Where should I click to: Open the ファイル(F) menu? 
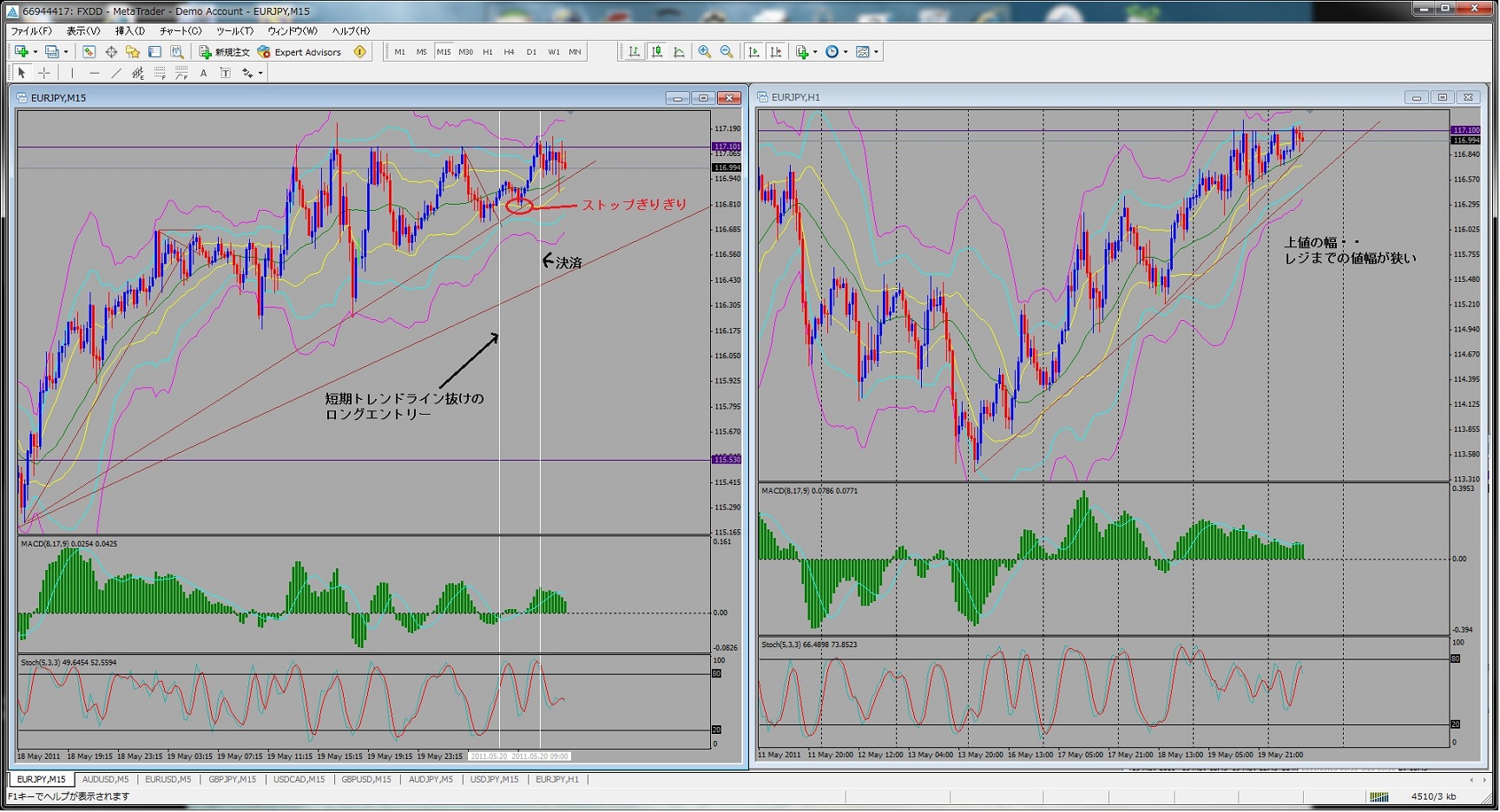point(31,31)
